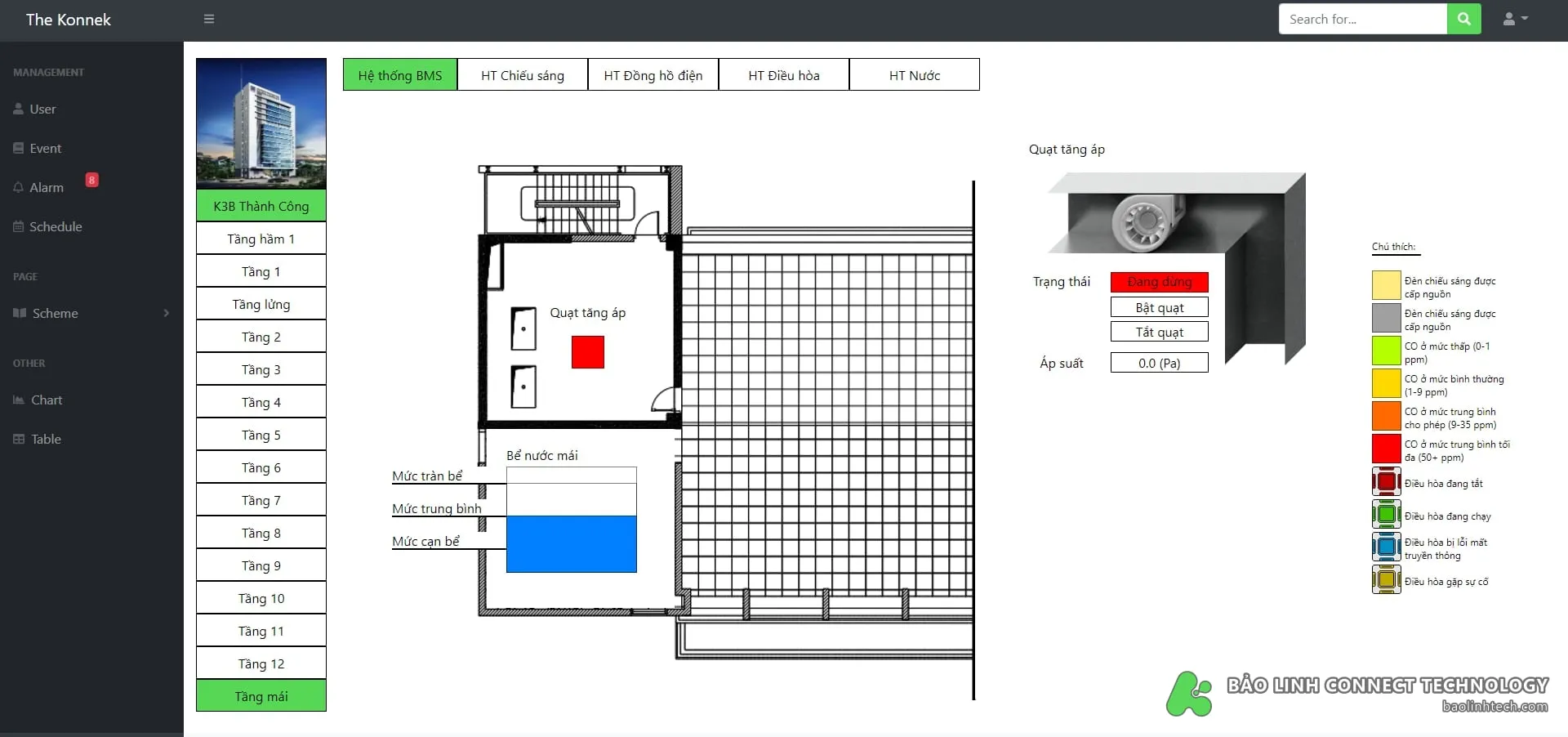
Task: Switch to HT Chiếu sáng tab
Action: [x=523, y=74]
